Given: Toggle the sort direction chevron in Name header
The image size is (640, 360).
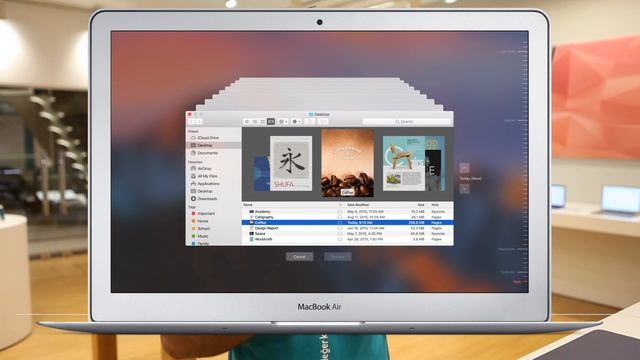Looking at the screenshot, I should (340, 205).
